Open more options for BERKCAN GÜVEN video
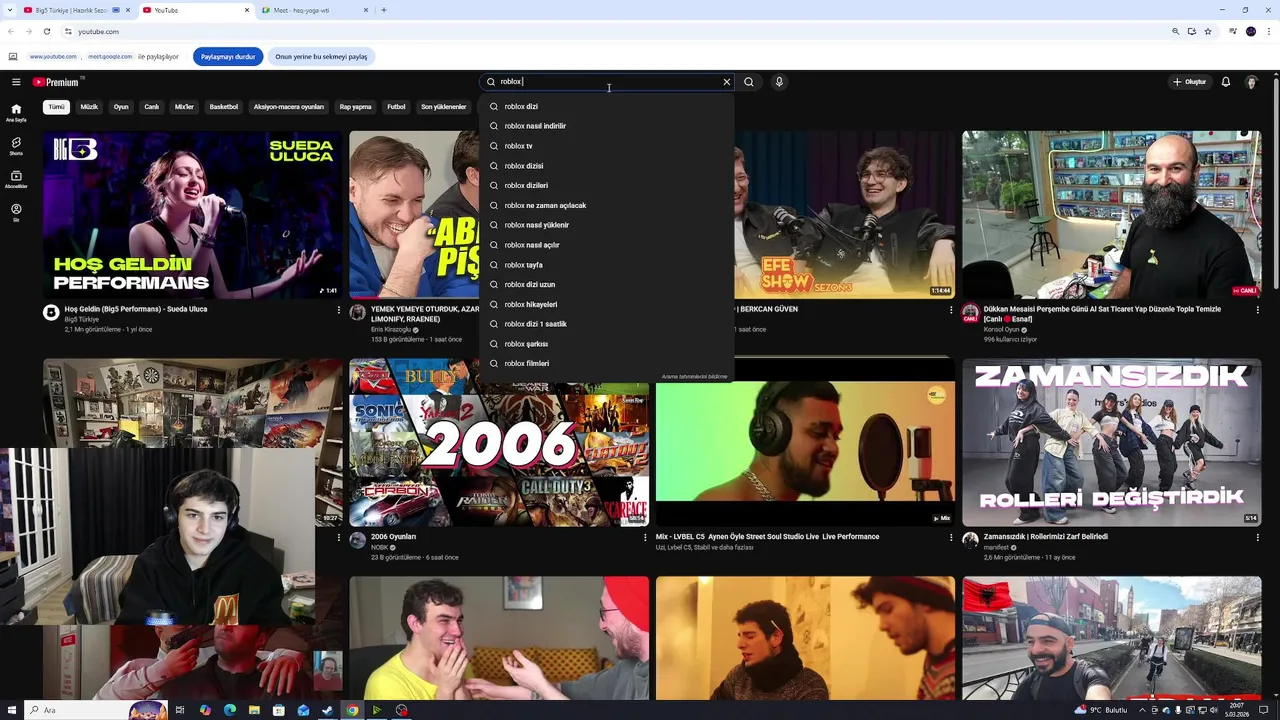The width and height of the screenshot is (1280, 720). pos(951,310)
